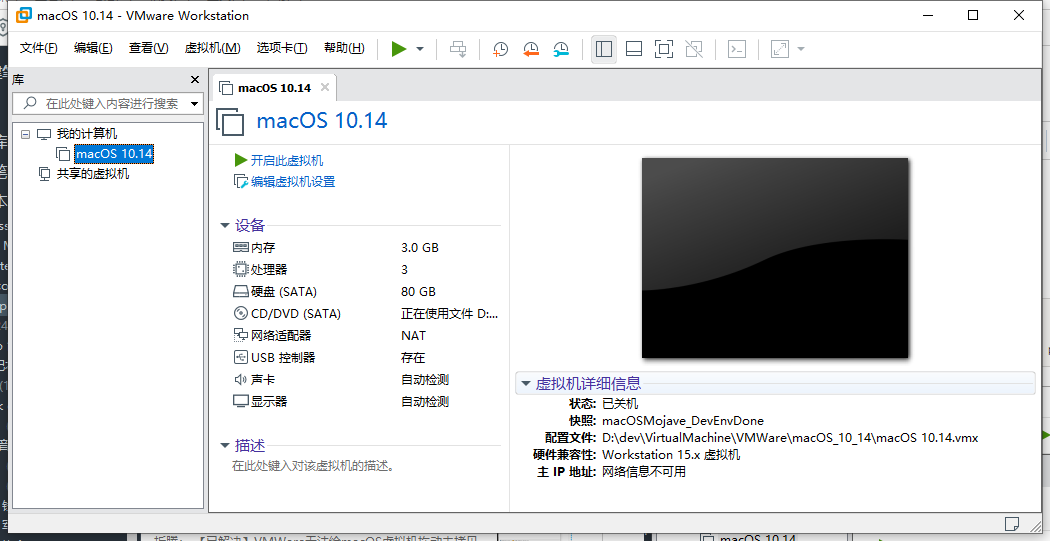Click the VM icon beside macOS 10.14 heading
This screenshot has width=1050, height=541.
coord(230,121)
